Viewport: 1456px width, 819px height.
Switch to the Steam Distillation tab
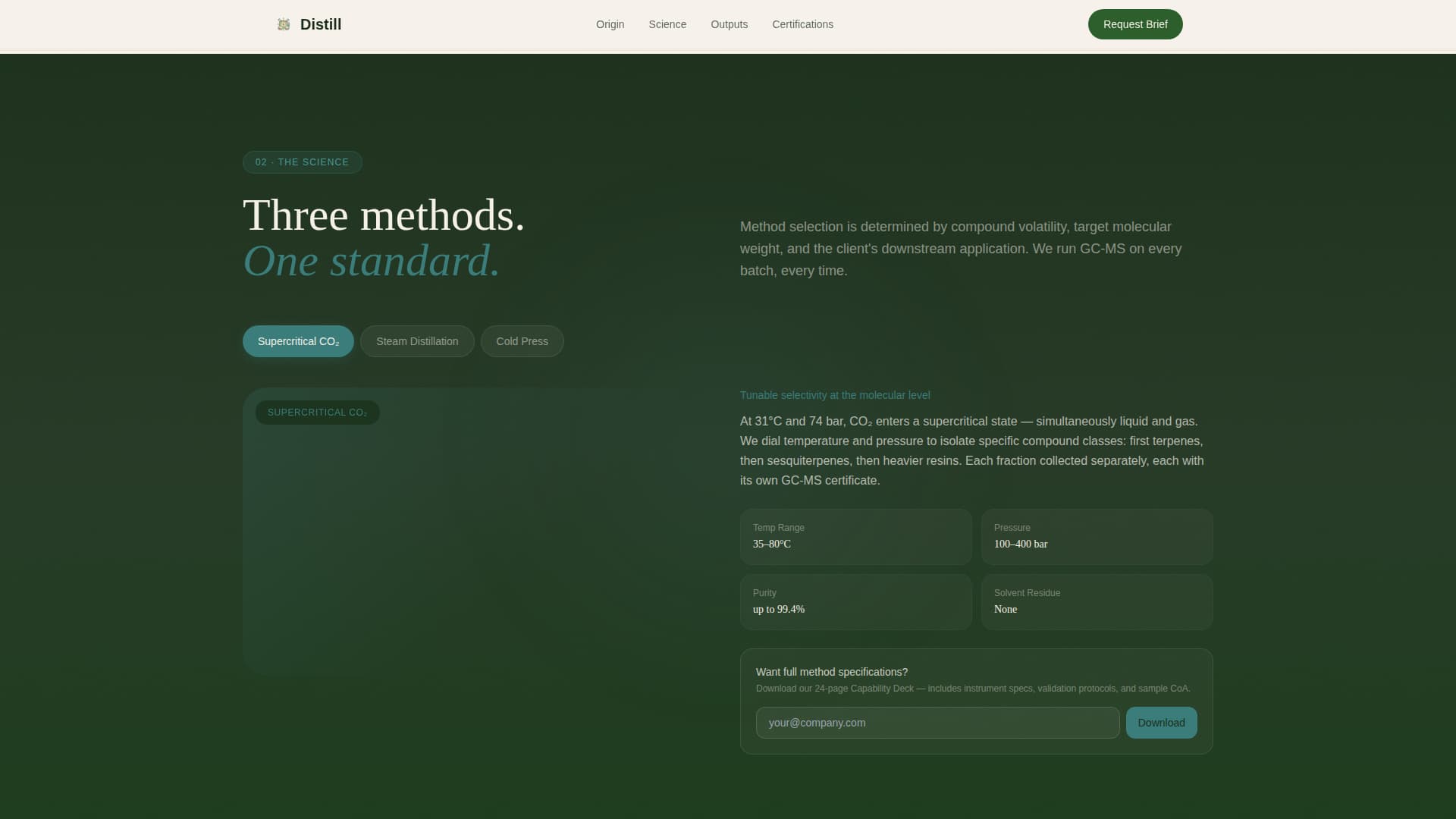(x=417, y=341)
